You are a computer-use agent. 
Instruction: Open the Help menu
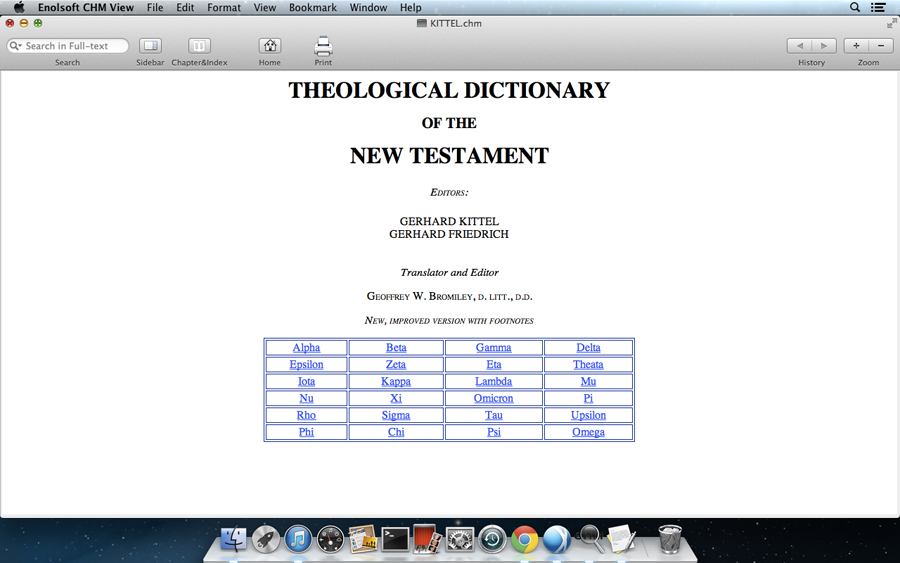[x=410, y=7]
